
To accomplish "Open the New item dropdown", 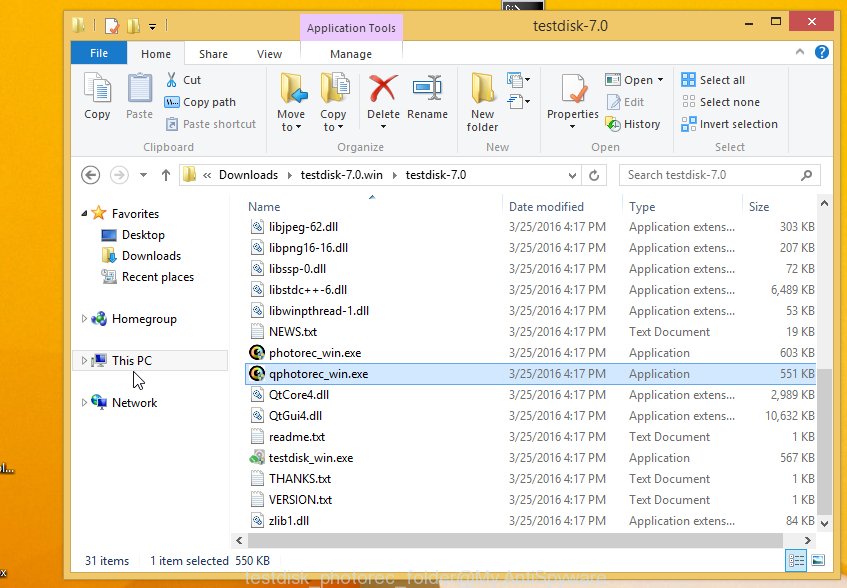I will pos(518,80).
